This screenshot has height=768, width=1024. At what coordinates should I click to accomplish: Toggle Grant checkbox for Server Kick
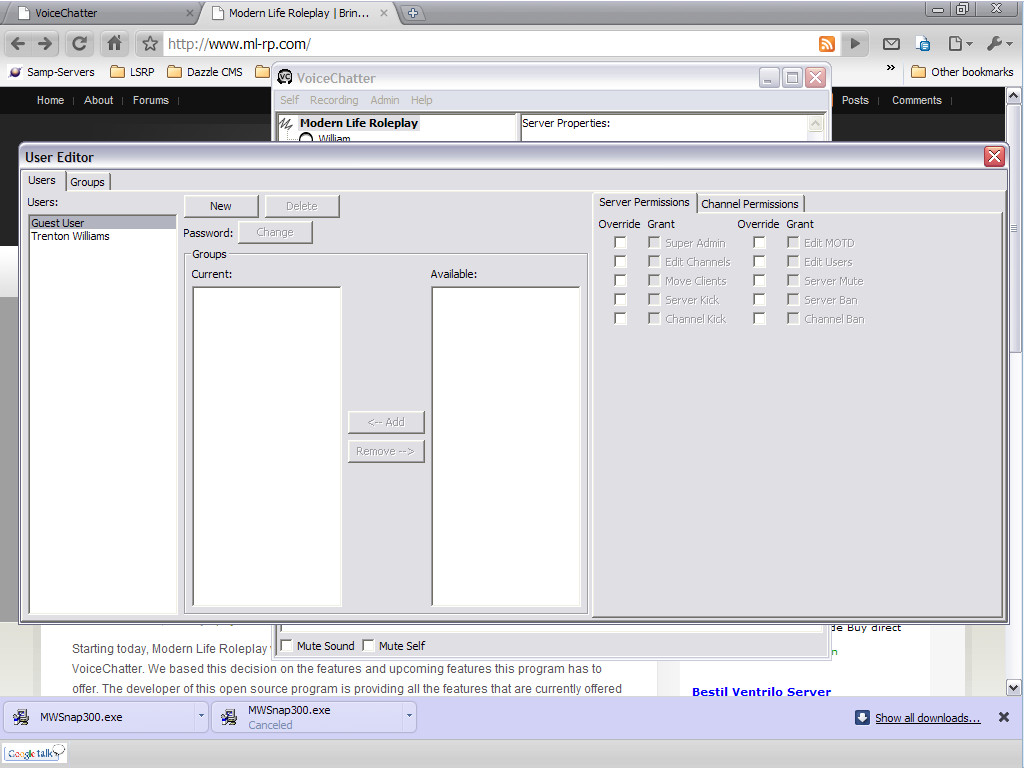pyautogui.click(x=654, y=299)
